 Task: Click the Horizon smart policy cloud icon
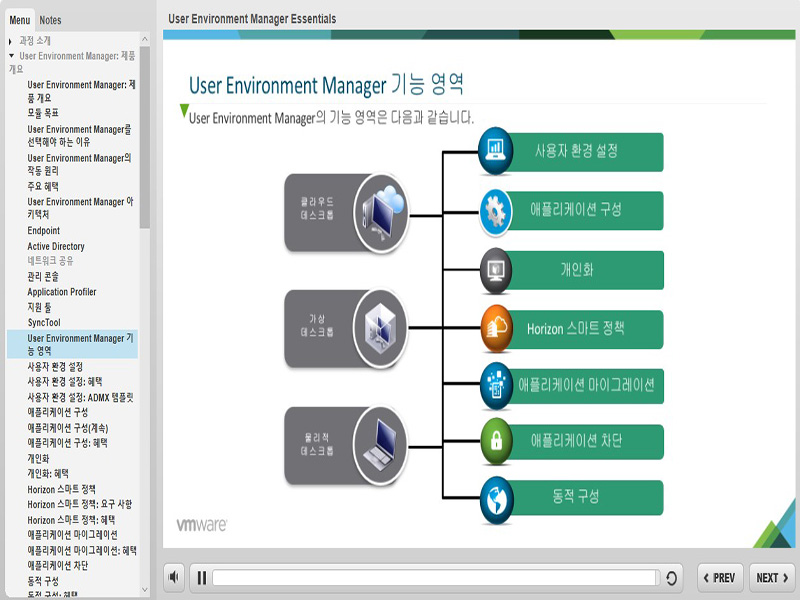[x=495, y=329]
